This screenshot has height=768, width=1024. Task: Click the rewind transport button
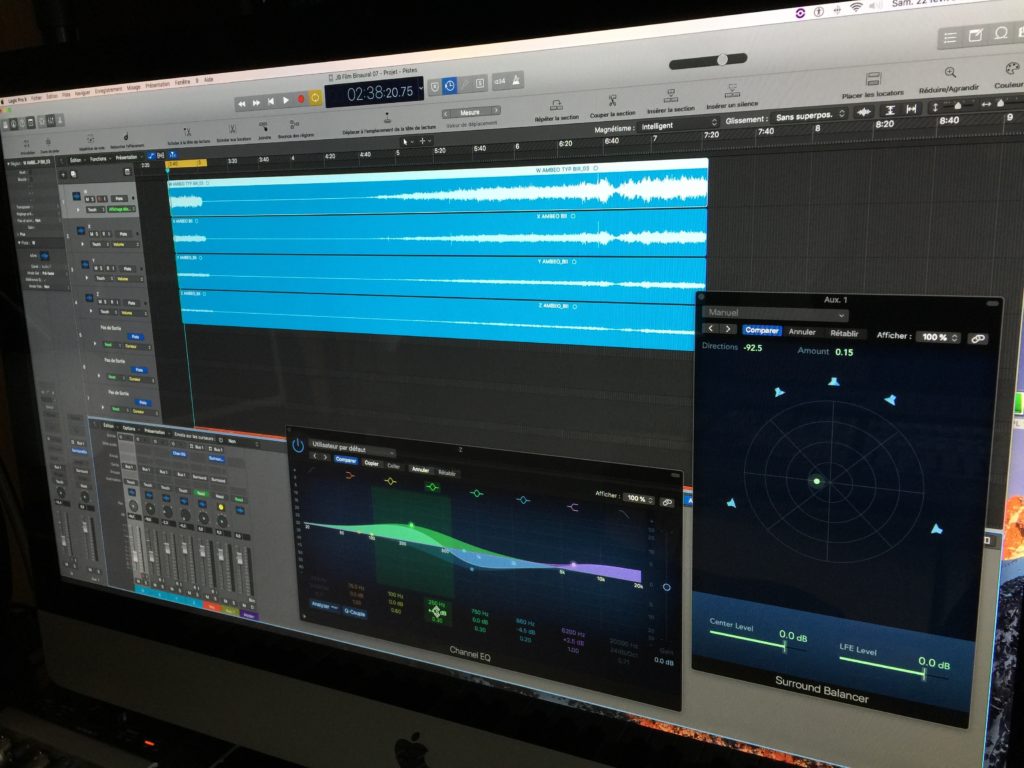242,103
